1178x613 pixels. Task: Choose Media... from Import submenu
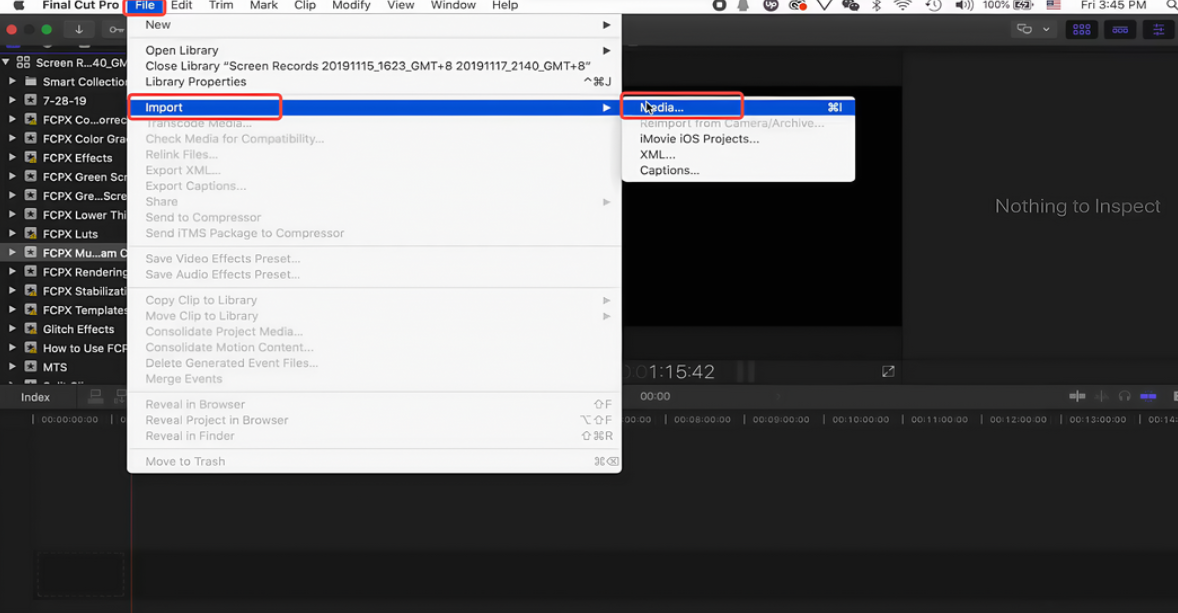coord(738,107)
